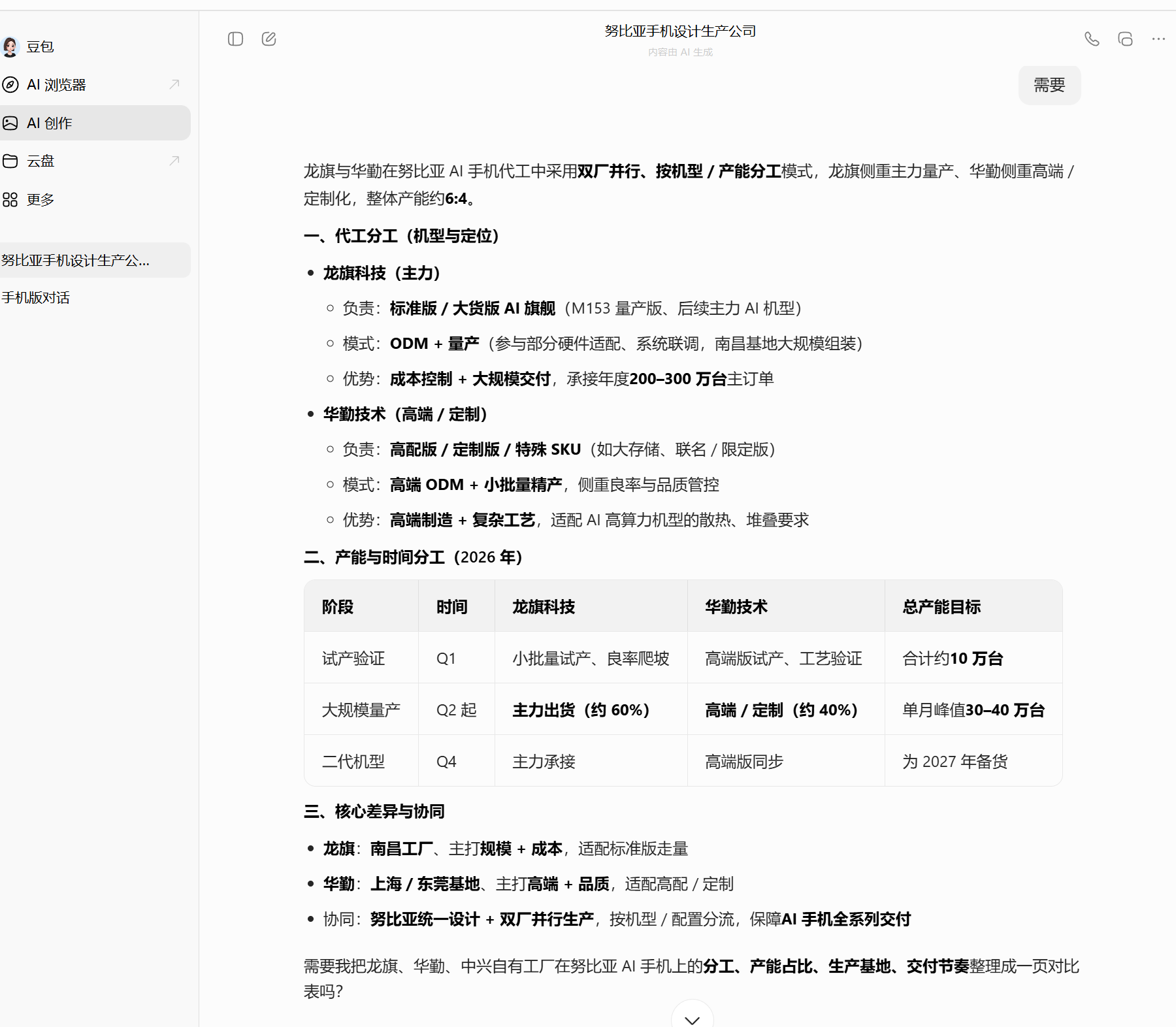
Task: Click the line 负责：标准版 / 大货版 AI 旗舰
Action: point(572,308)
